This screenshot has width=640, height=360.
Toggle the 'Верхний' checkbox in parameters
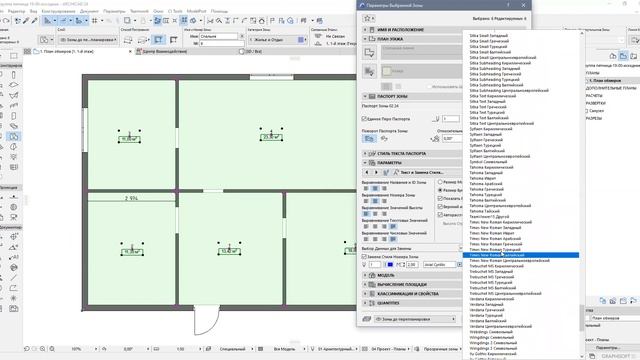pos(440,207)
